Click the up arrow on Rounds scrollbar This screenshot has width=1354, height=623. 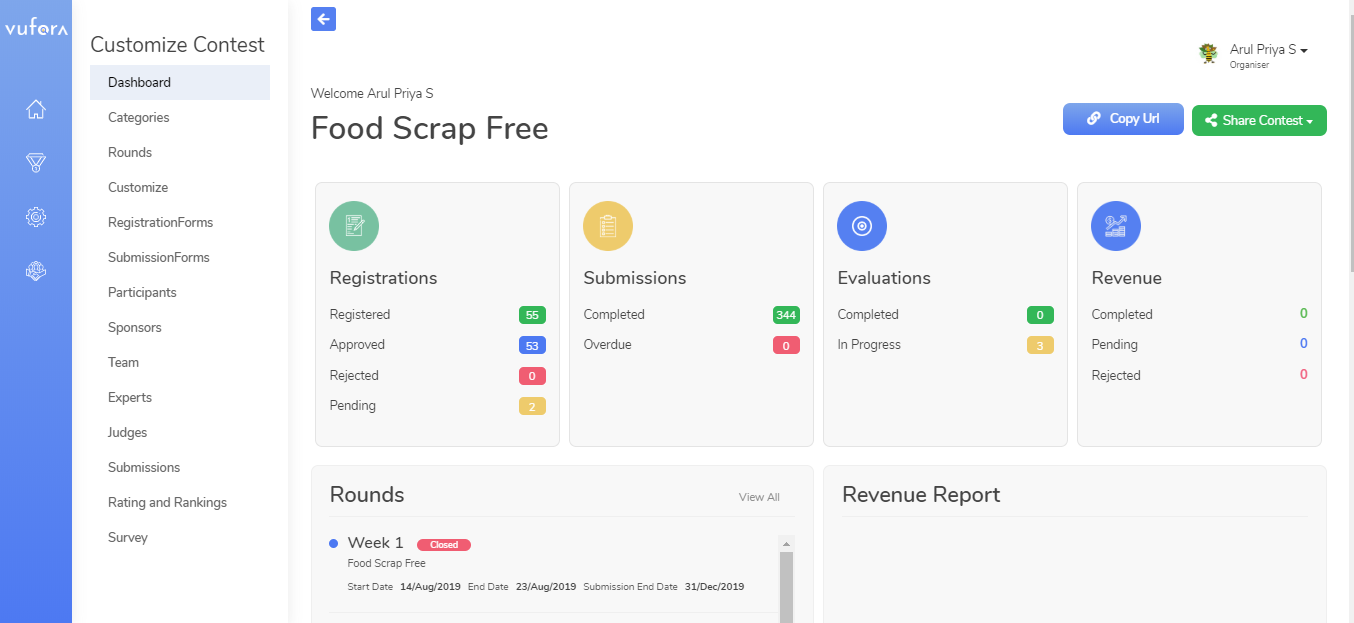click(786, 544)
